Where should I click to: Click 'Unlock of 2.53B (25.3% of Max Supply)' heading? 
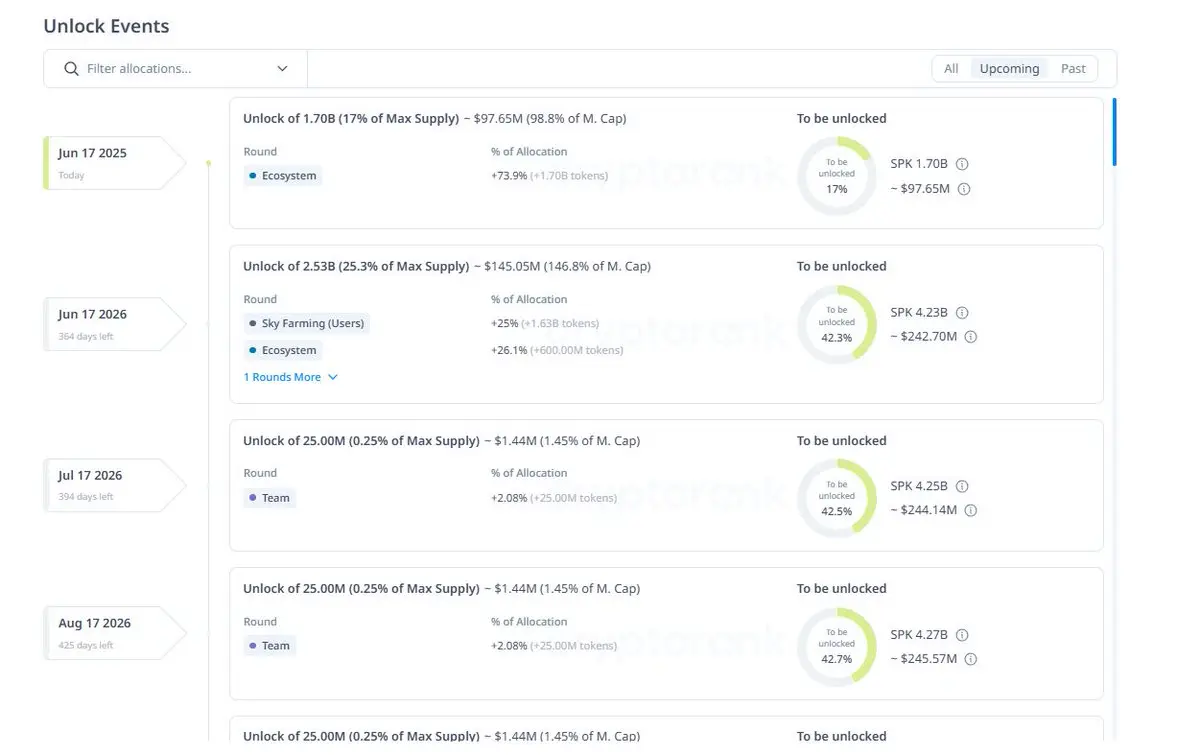(356, 266)
